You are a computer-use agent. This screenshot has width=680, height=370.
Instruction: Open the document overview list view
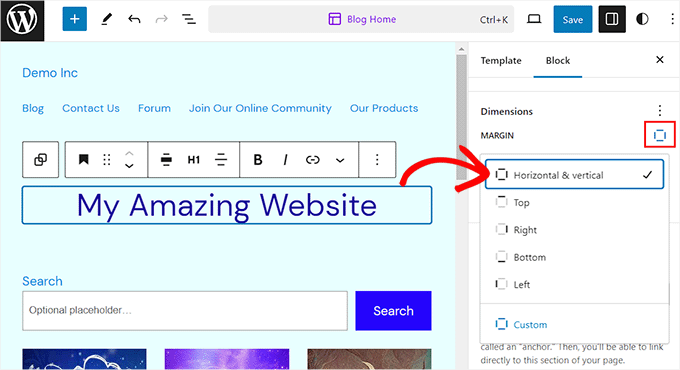189,19
